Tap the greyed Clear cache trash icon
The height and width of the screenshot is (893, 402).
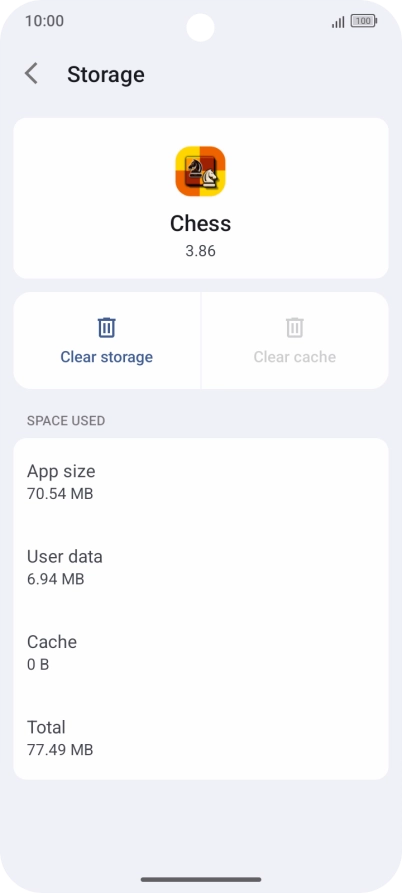coord(294,327)
